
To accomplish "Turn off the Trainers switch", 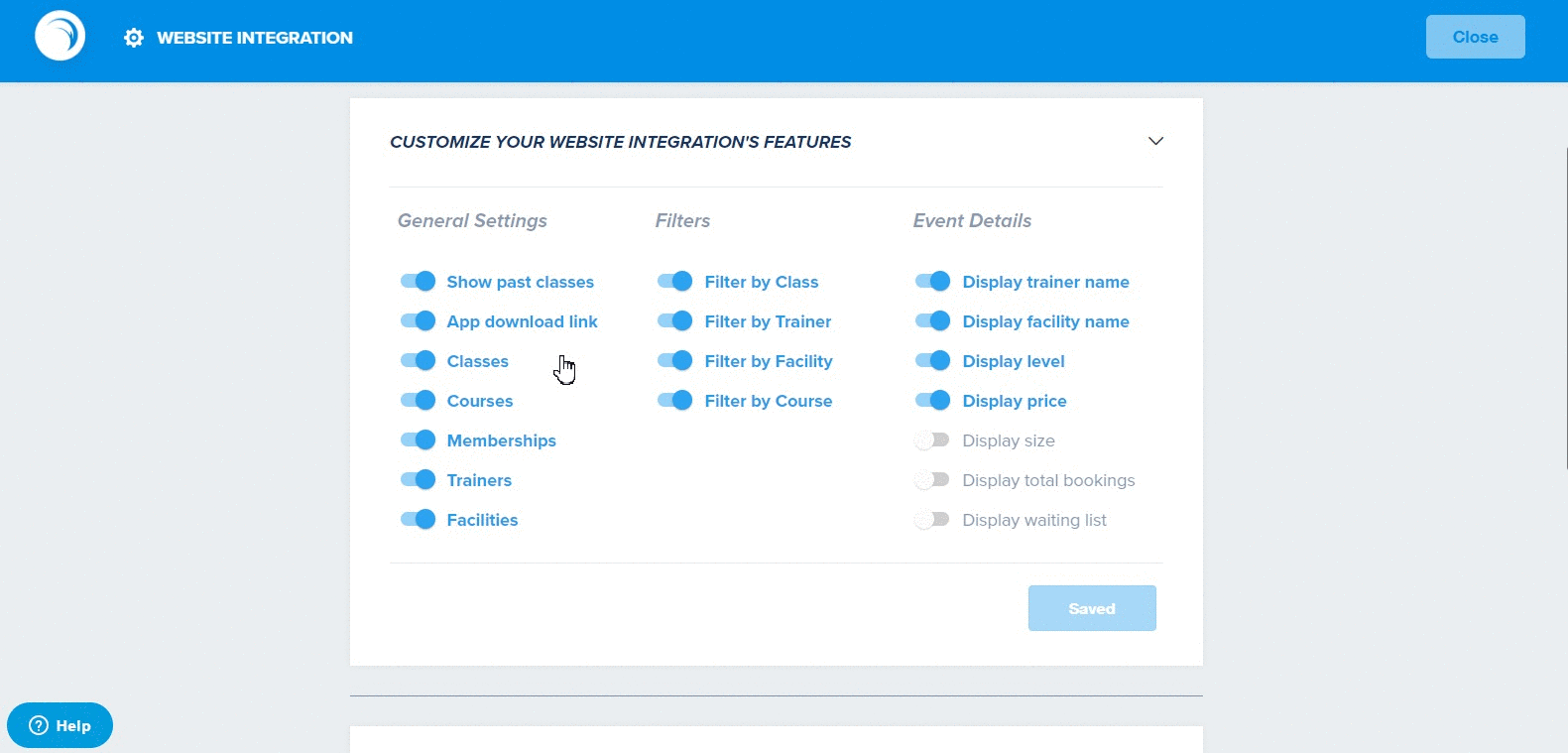I will 418,479.
